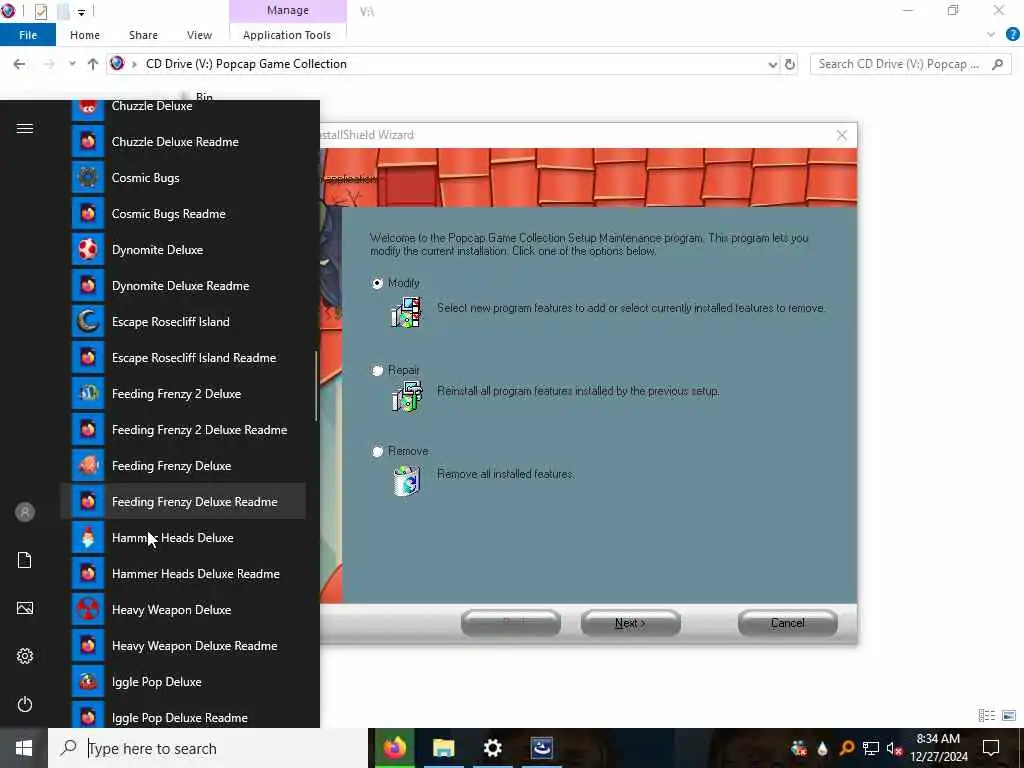Click the installer icon on the taskbar
The image size is (1024, 768).
541,748
